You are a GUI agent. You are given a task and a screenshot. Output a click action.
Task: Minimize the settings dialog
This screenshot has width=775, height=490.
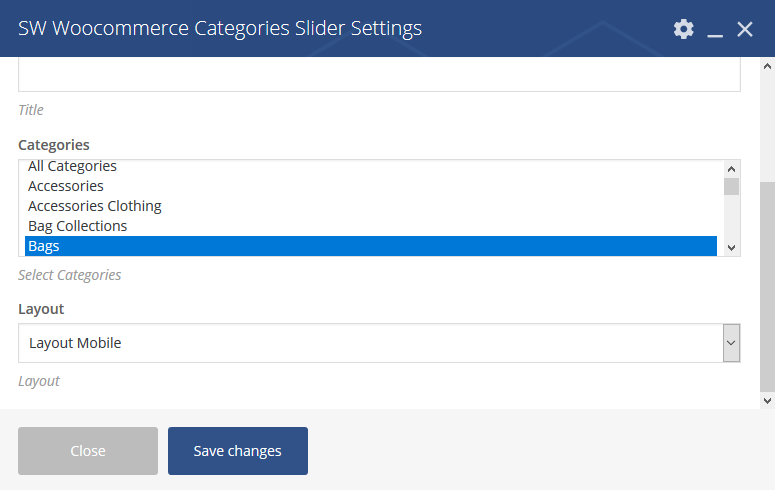715,30
